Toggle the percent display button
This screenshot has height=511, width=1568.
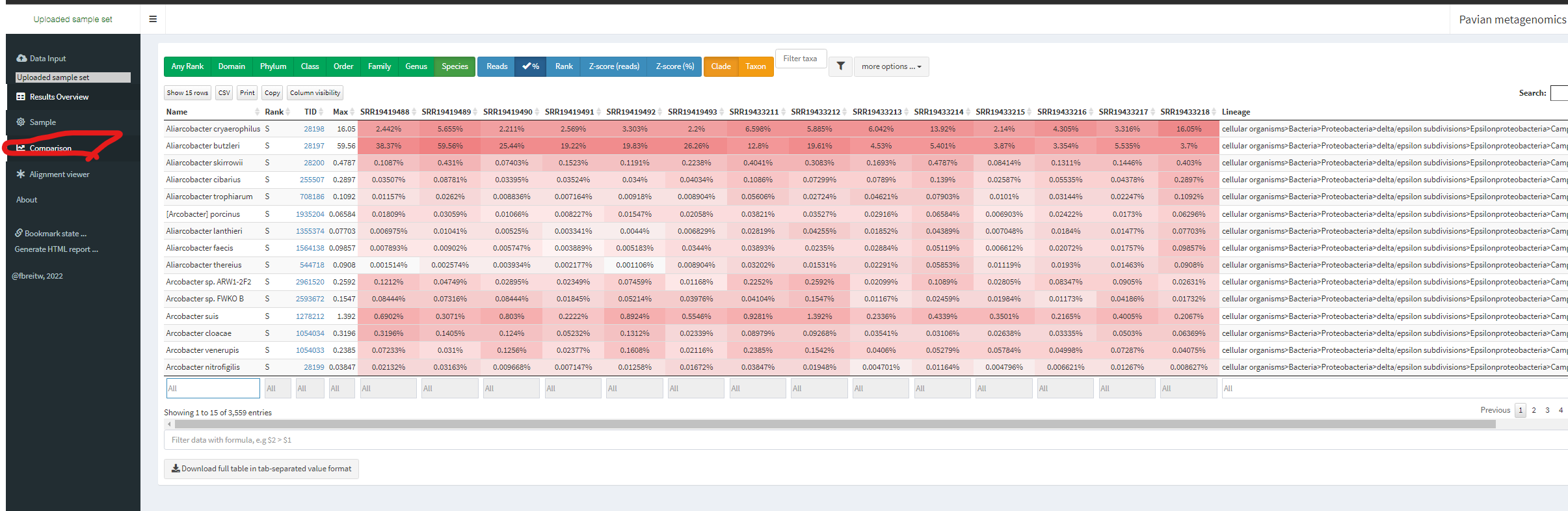click(531, 66)
